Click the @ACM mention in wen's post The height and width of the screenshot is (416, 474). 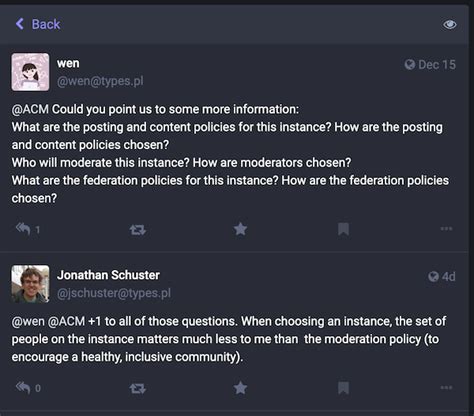[x=30, y=109]
